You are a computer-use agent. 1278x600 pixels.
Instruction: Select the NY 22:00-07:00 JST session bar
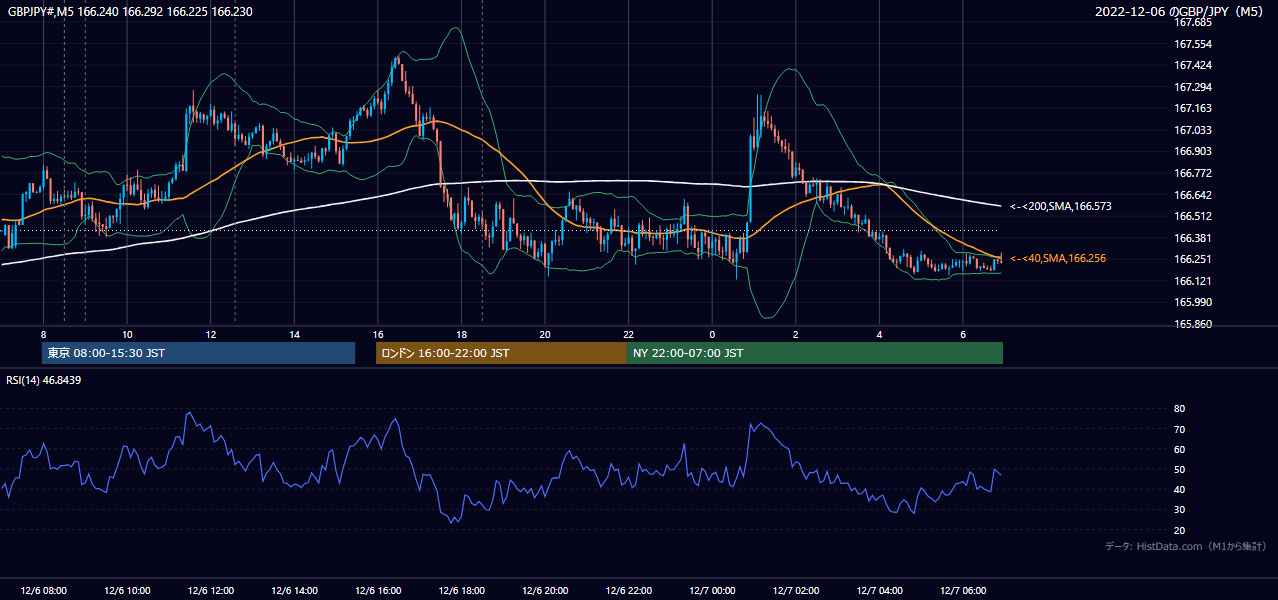(815, 353)
